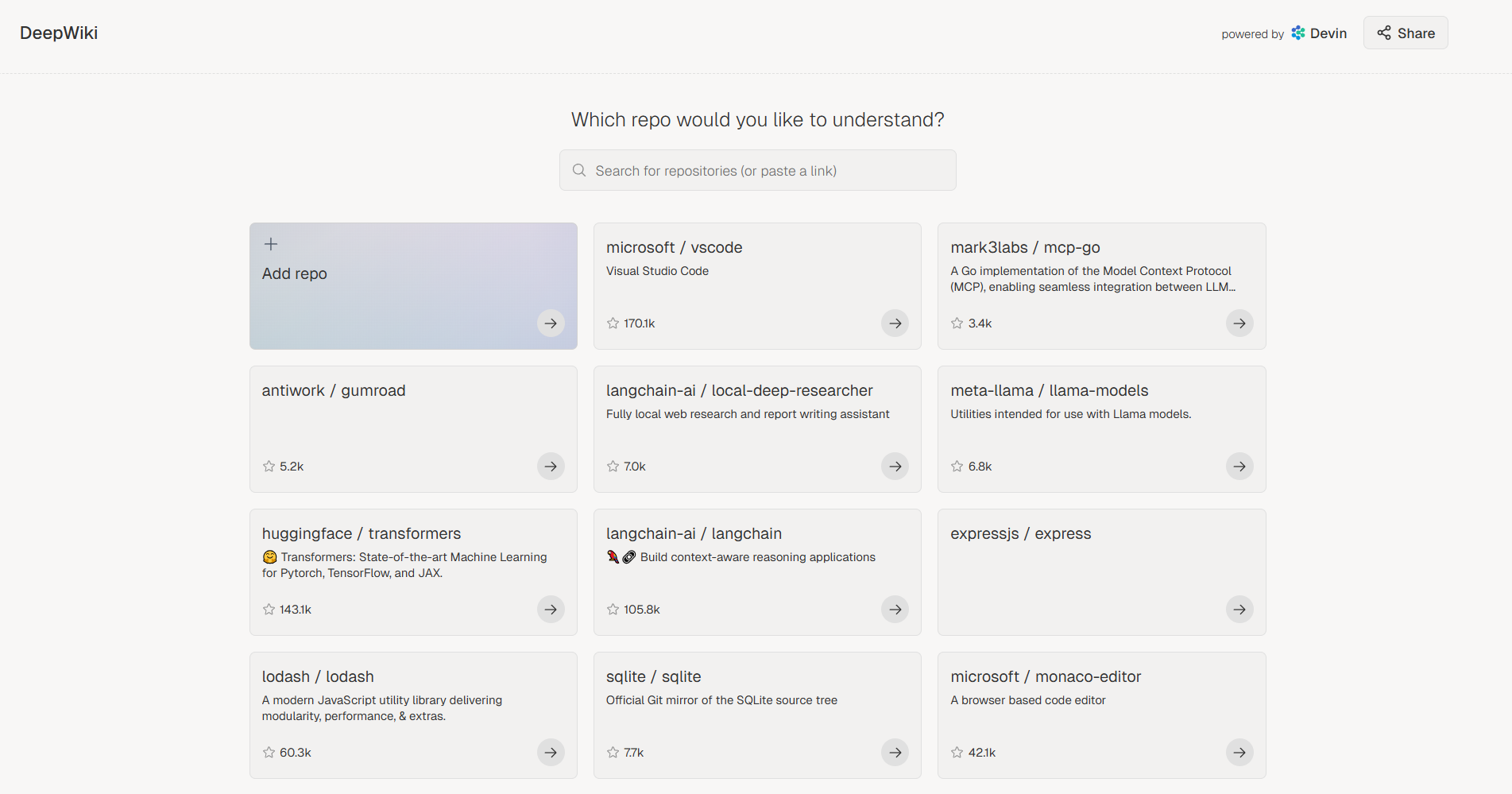1512x794 pixels.
Task: Click star icon on local-deep-researcher card
Action: tap(613, 467)
